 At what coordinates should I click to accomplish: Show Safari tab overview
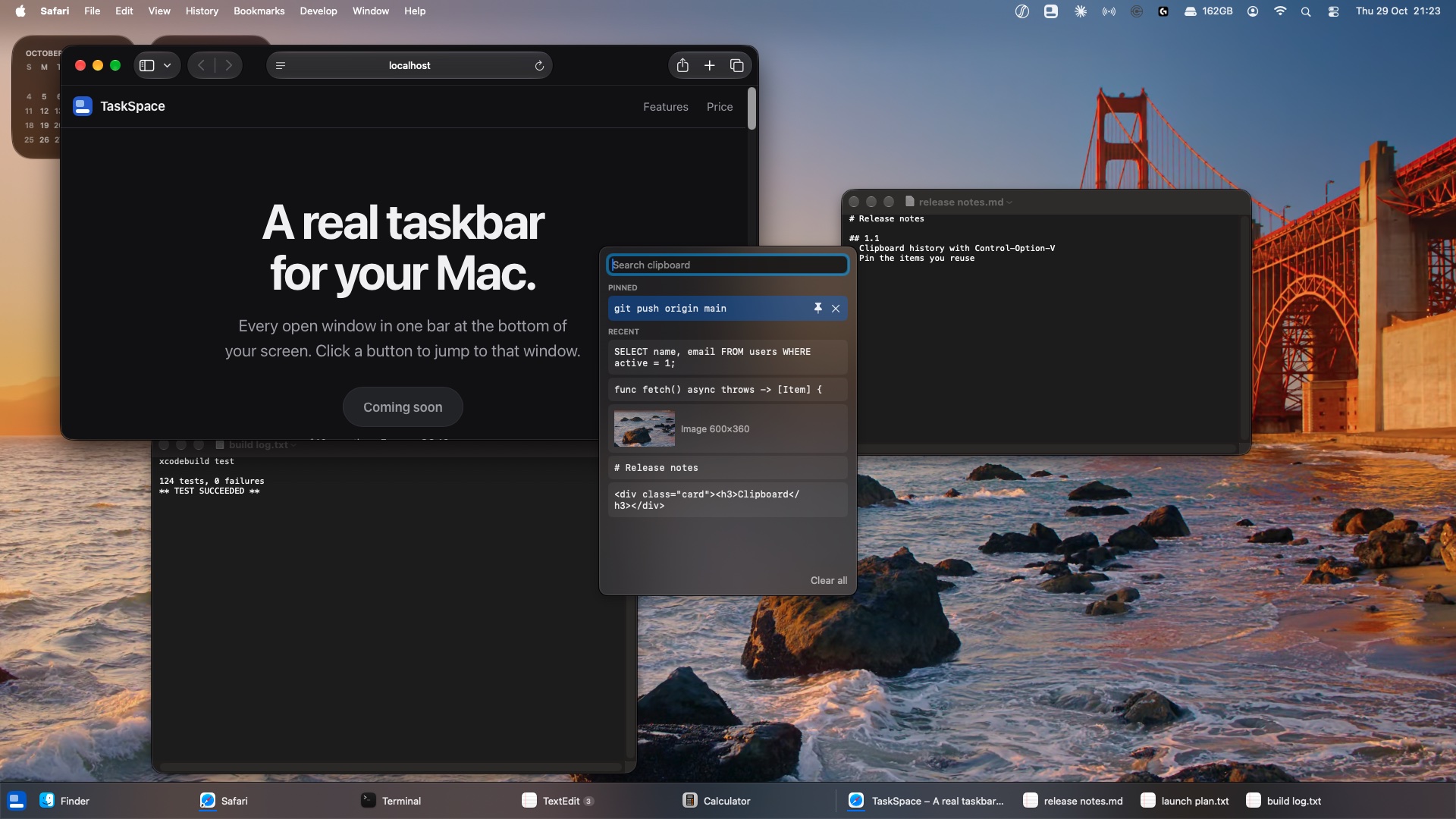[x=736, y=65]
